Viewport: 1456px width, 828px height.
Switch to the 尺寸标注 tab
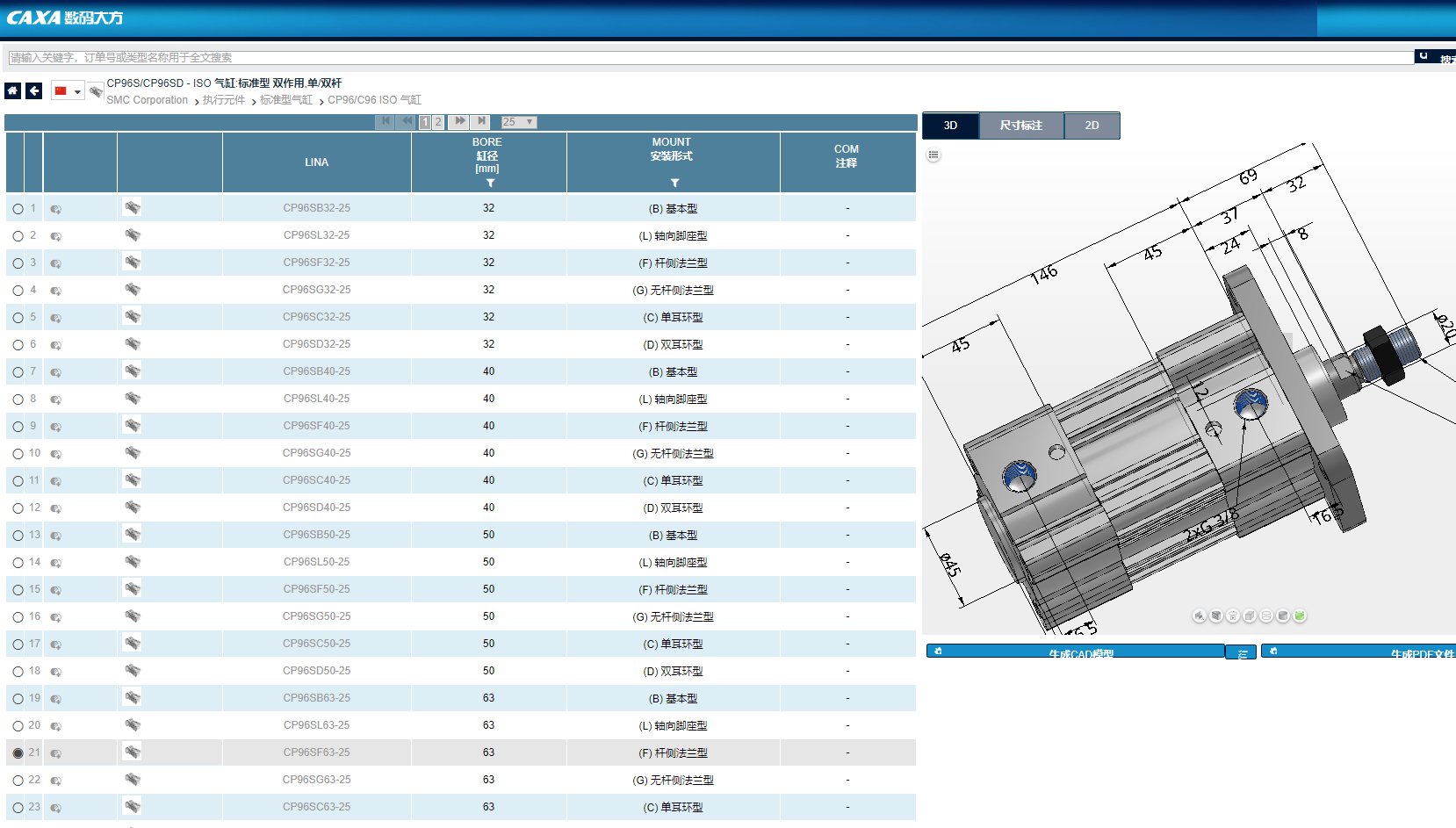click(1020, 126)
